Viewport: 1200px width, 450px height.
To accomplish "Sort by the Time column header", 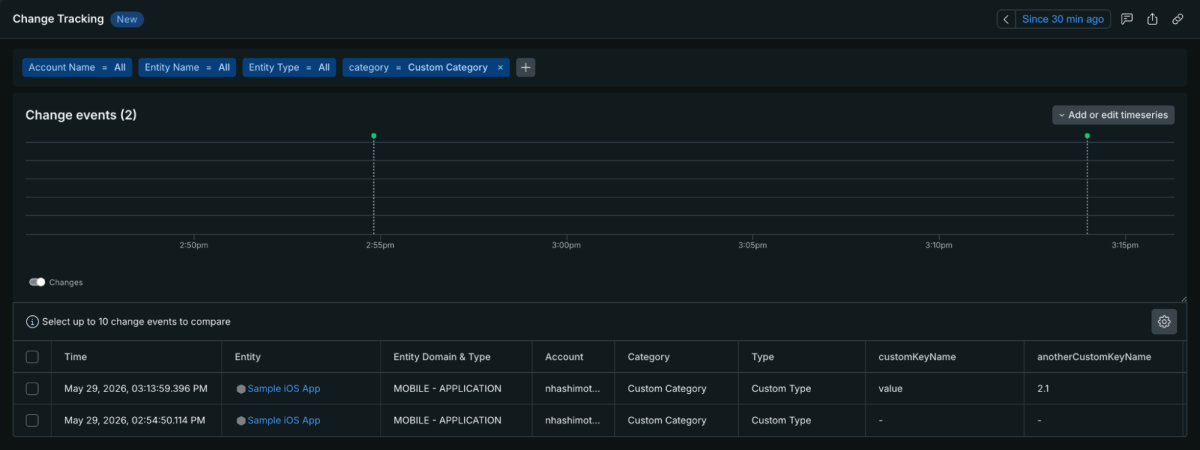I will pyautogui.click(x=76, y=356).
